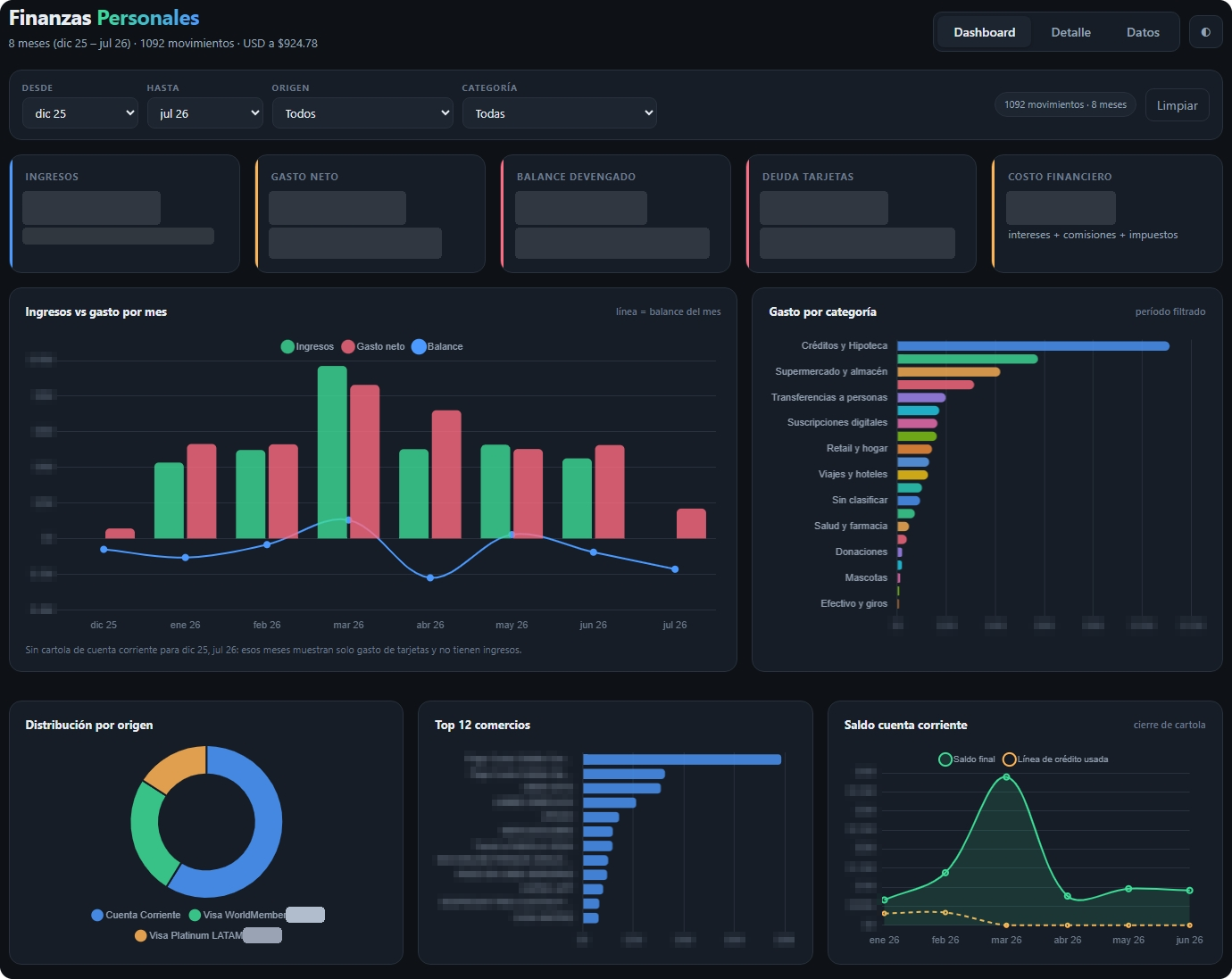Click the red Gasto neto bar for abr 26
The height and width of the screenshot is (979, 1232).
click(446, 475)
